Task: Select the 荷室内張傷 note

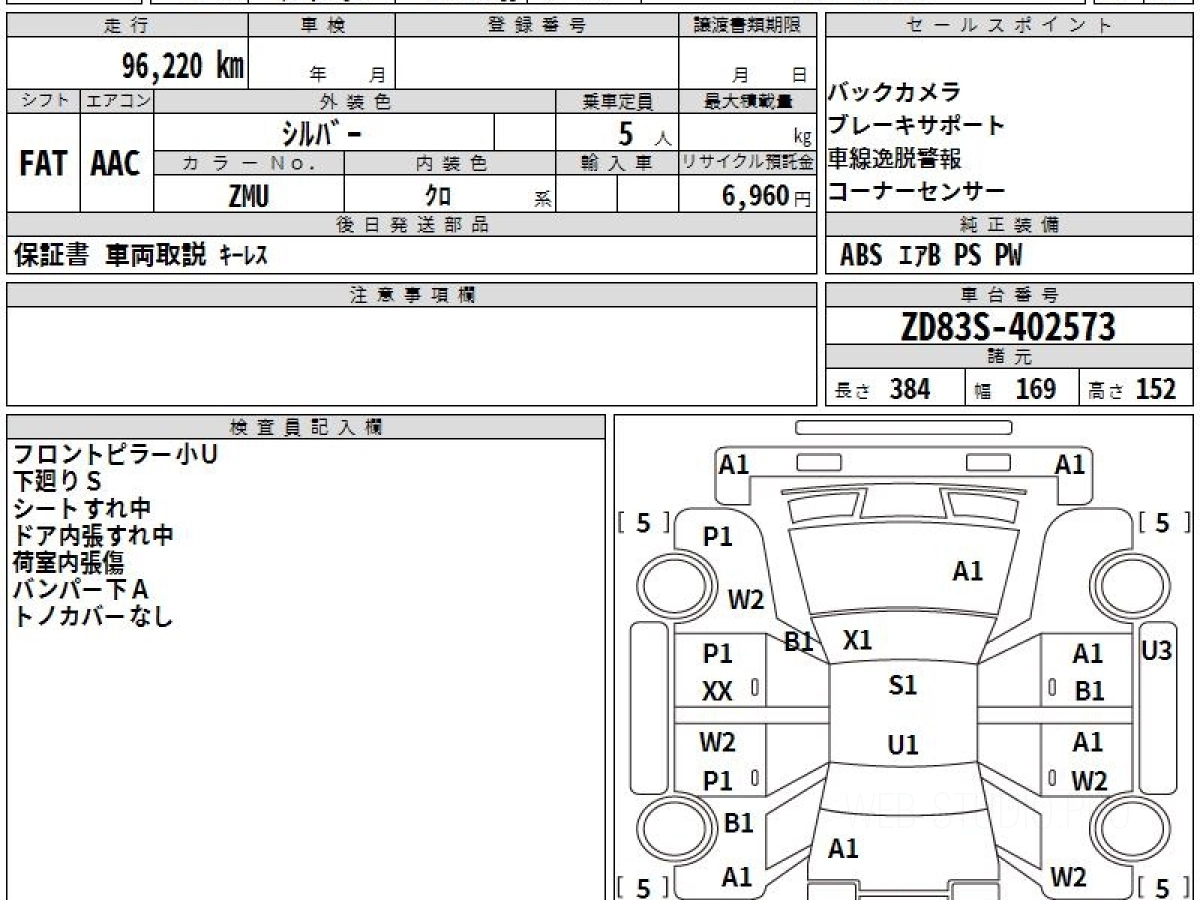Action: (x=68, y=563)
